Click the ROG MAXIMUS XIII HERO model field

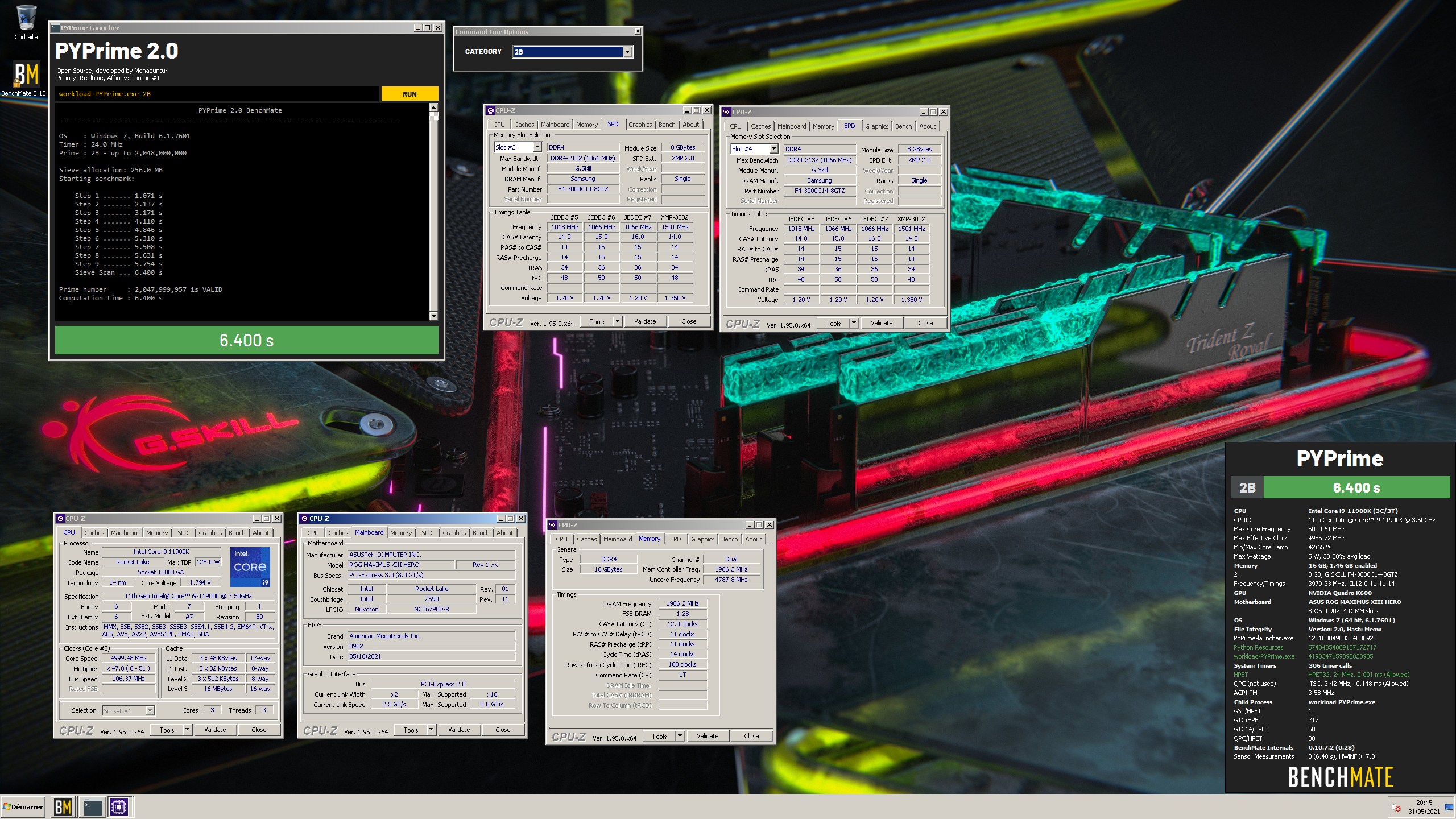(401, 565)
